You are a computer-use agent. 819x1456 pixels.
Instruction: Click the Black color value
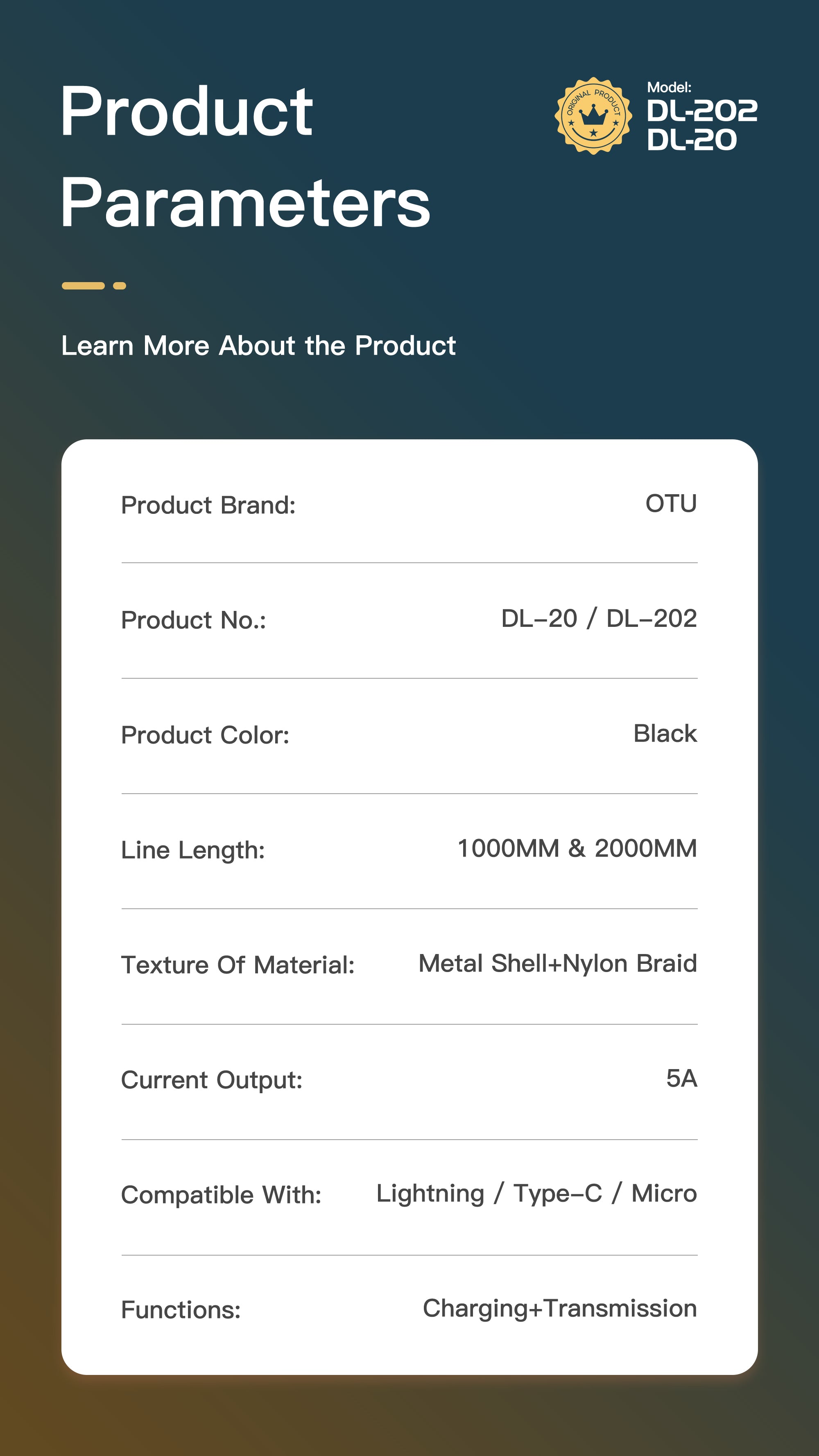point(665,734)
